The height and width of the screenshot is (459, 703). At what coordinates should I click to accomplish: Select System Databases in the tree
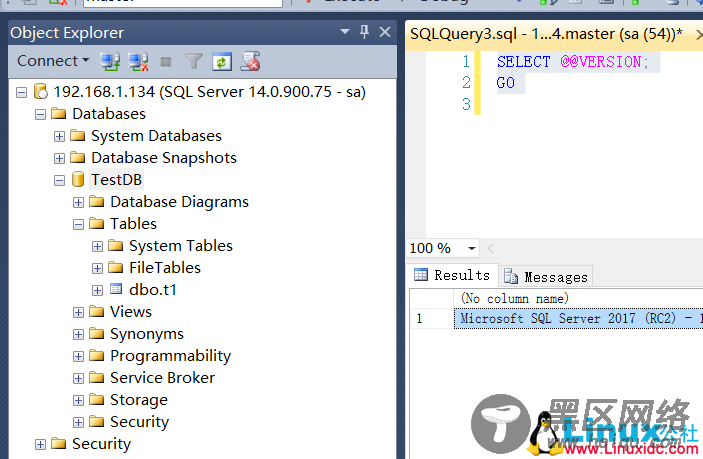coord(156,136)
